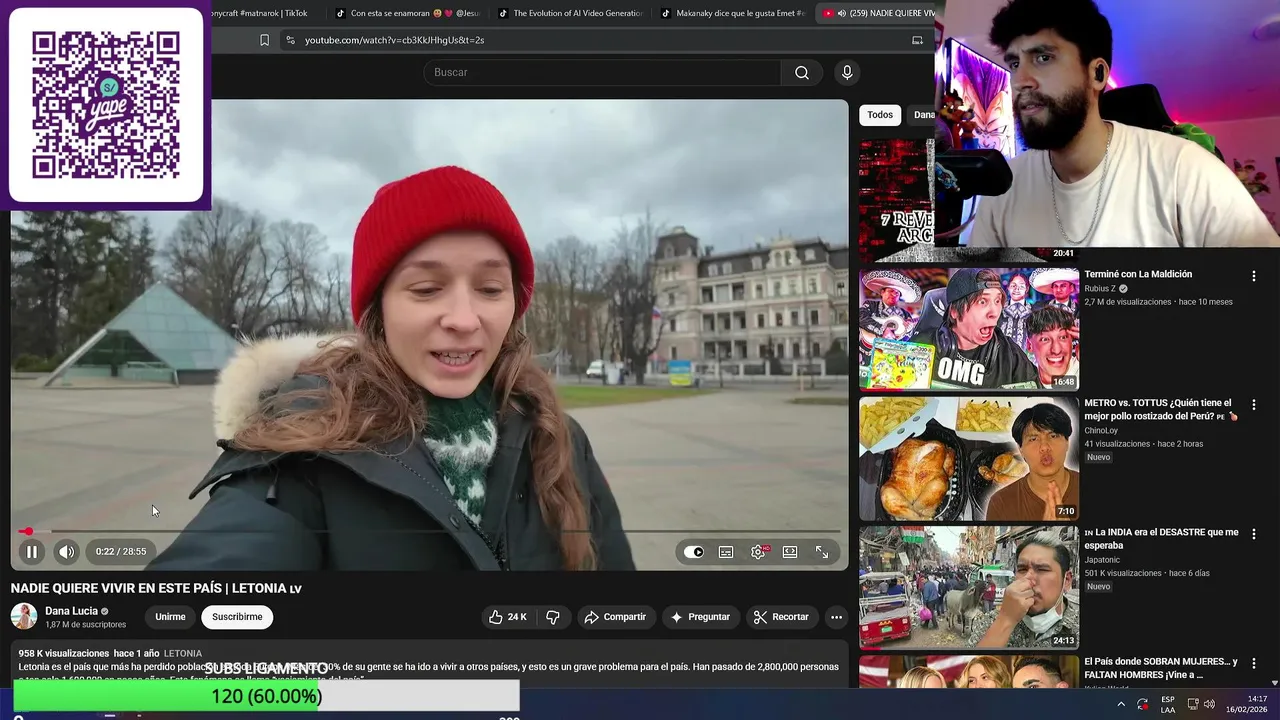
Task: Open 'METRO vs. TOTTUS' chicken thumbnail
Action: tap(969, 458)
